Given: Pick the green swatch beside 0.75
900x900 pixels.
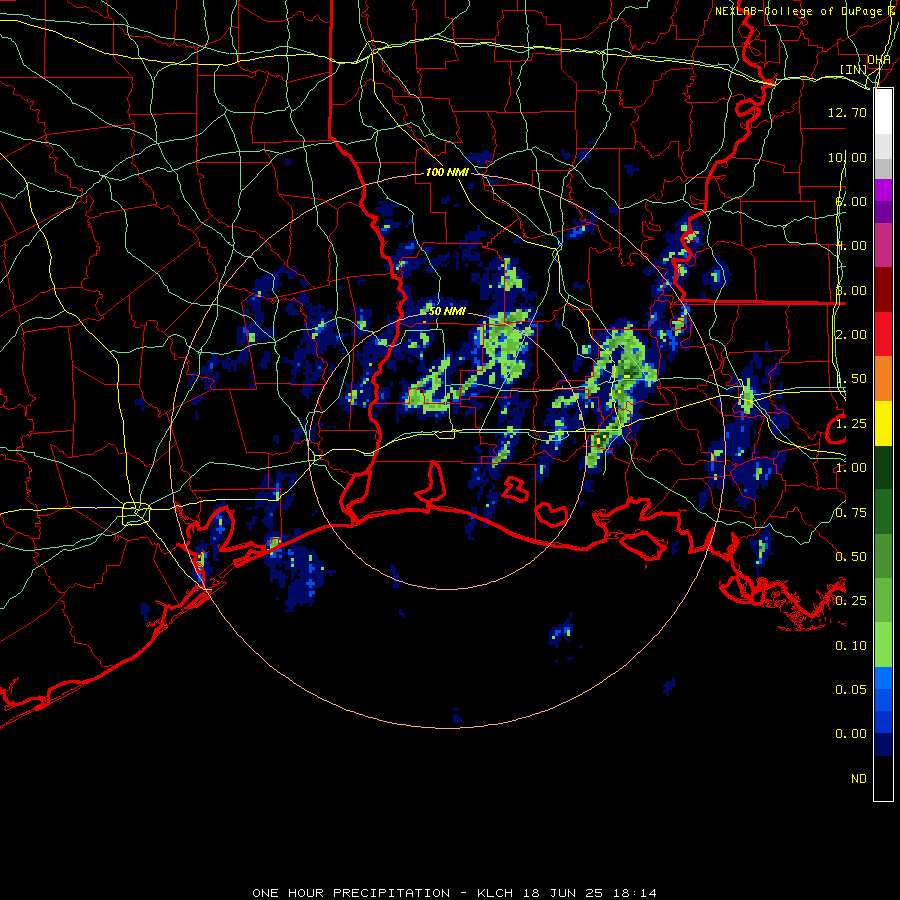Looking at the screenshot, I should coord(883,512).
